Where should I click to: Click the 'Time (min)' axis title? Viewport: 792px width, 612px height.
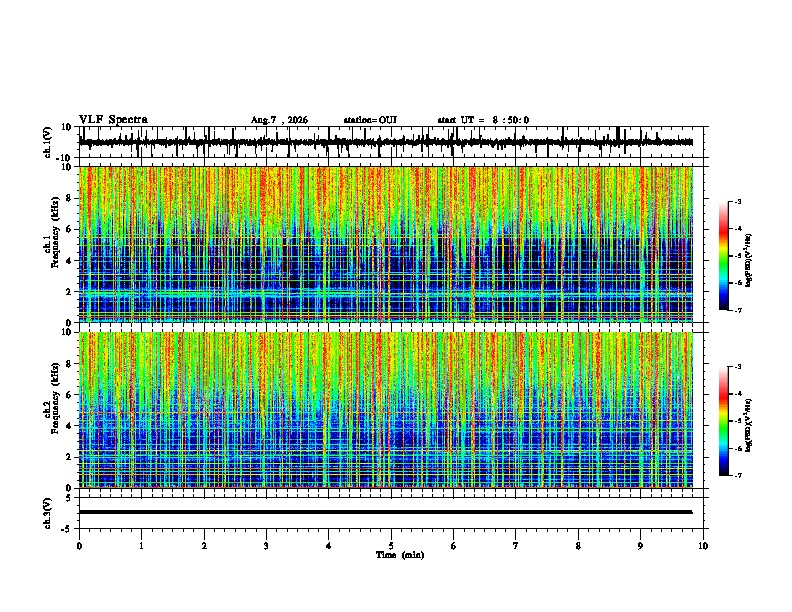[x=400, y=555]
